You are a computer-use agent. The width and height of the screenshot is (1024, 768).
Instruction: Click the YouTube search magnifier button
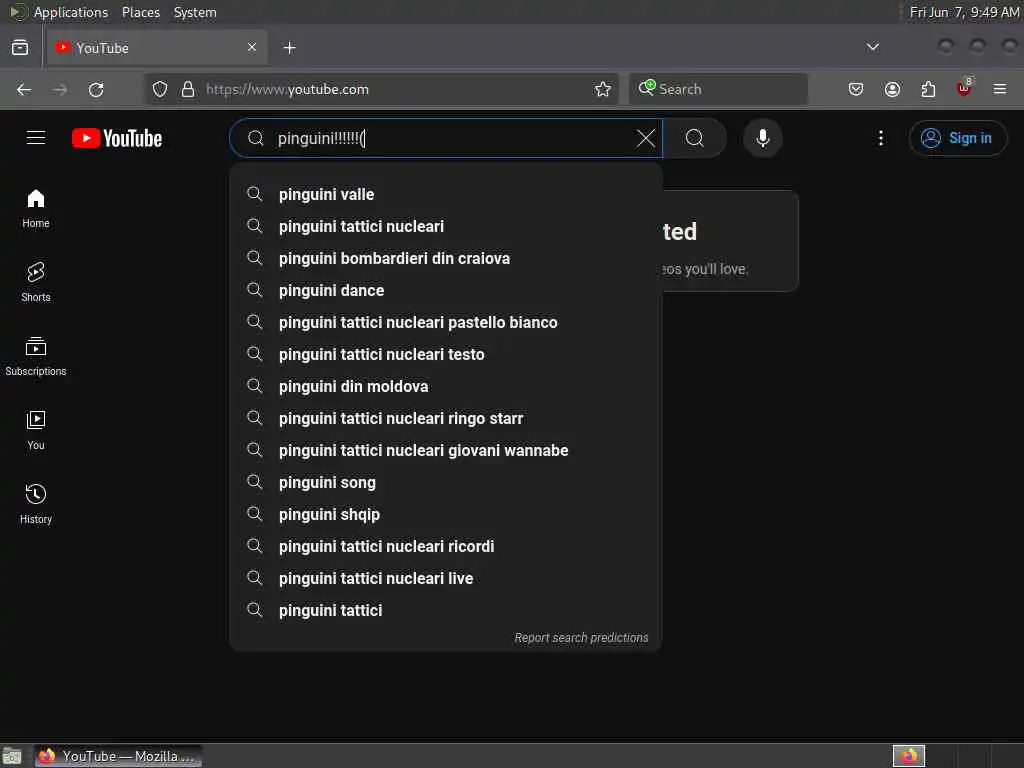pyautogui.click(x=695, y=138)
